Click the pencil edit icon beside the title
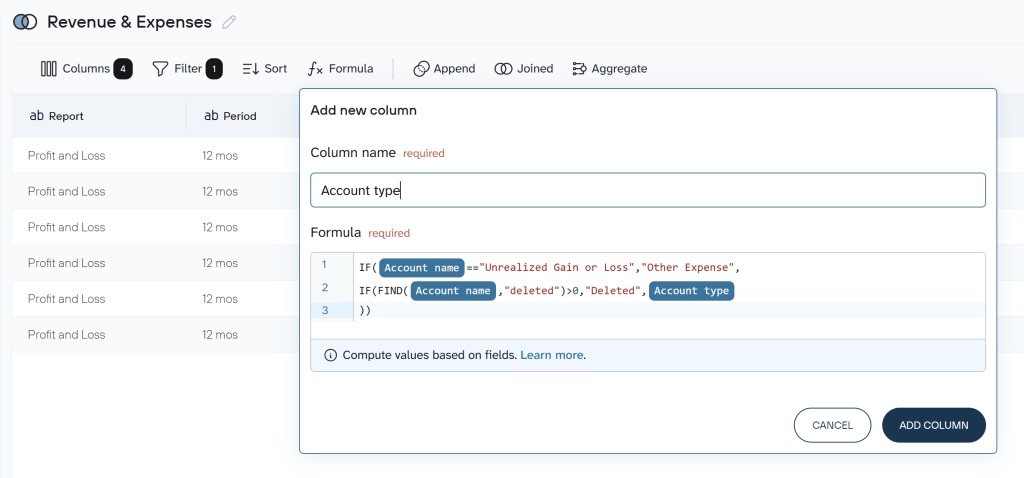This screenshot has width=1024, height=478. 229,22
